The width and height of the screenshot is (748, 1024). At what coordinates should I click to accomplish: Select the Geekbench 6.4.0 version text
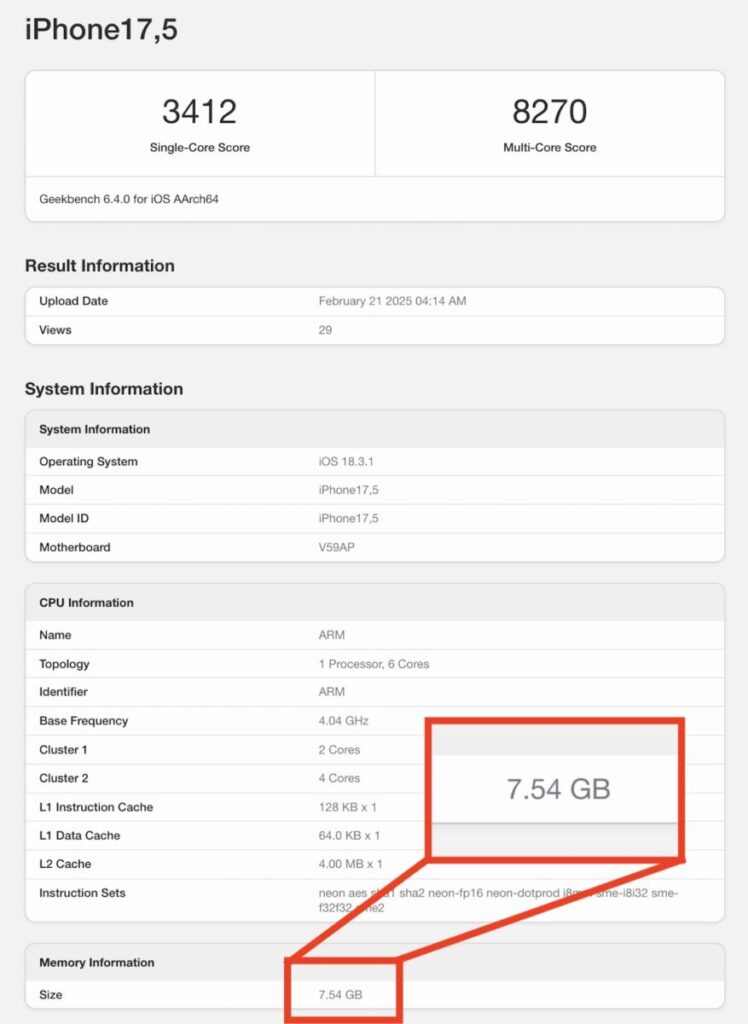tap(129, 199)
